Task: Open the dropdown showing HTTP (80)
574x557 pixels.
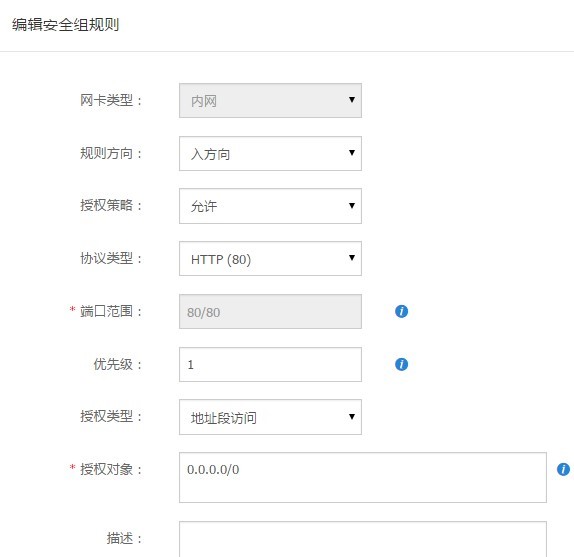Action: click(270, 258)
